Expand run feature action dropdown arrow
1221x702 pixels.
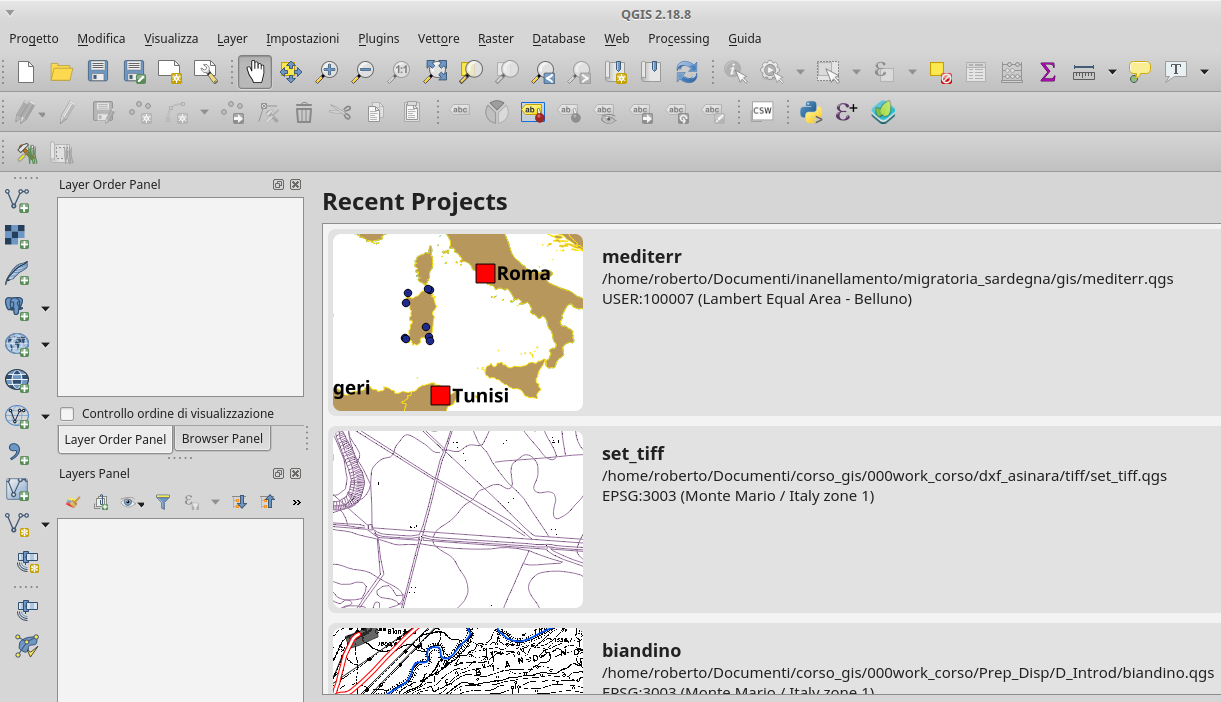800,71
